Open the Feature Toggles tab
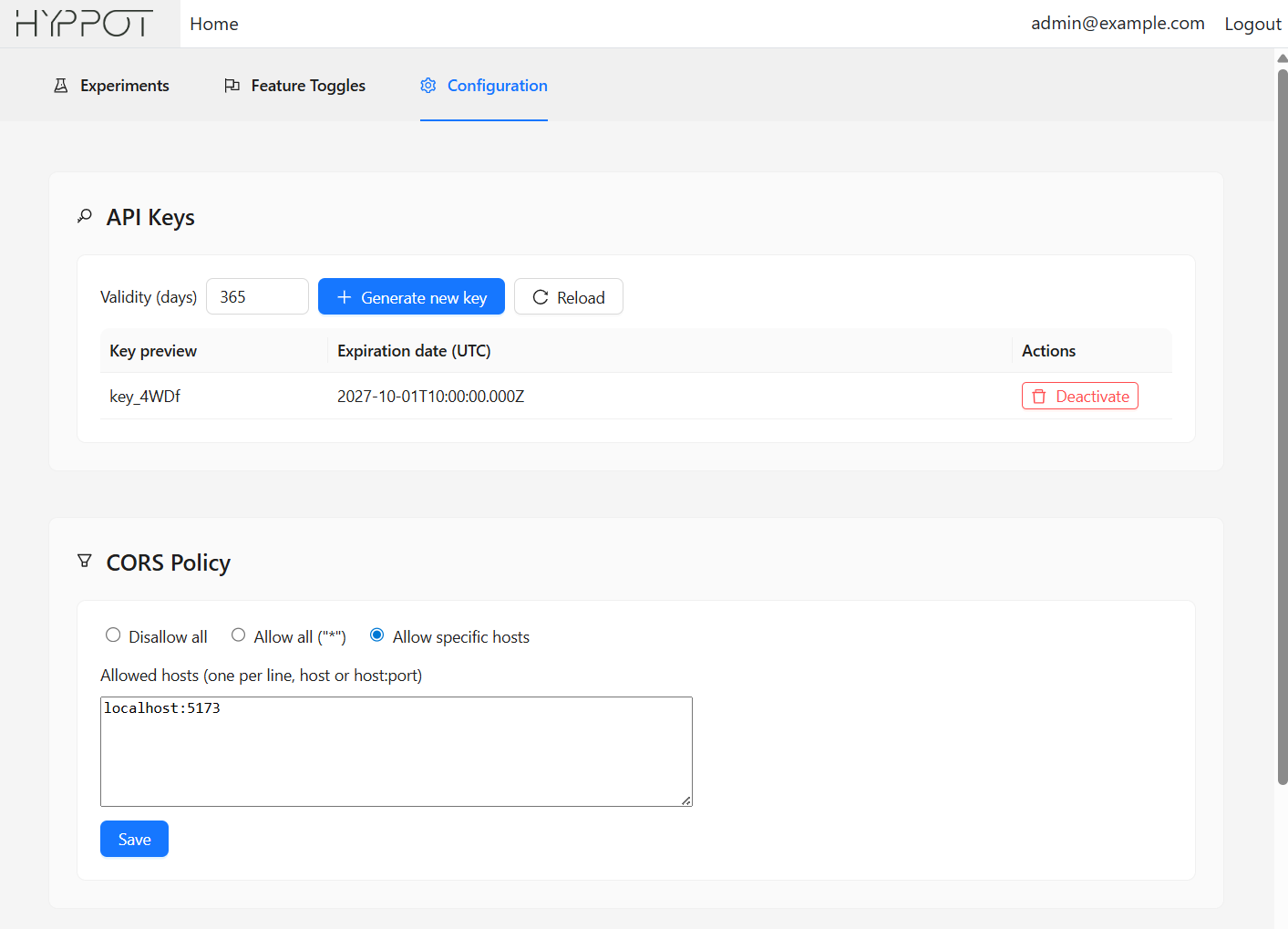This screenshot has width=1288, height=929. [x=307, y=85]
